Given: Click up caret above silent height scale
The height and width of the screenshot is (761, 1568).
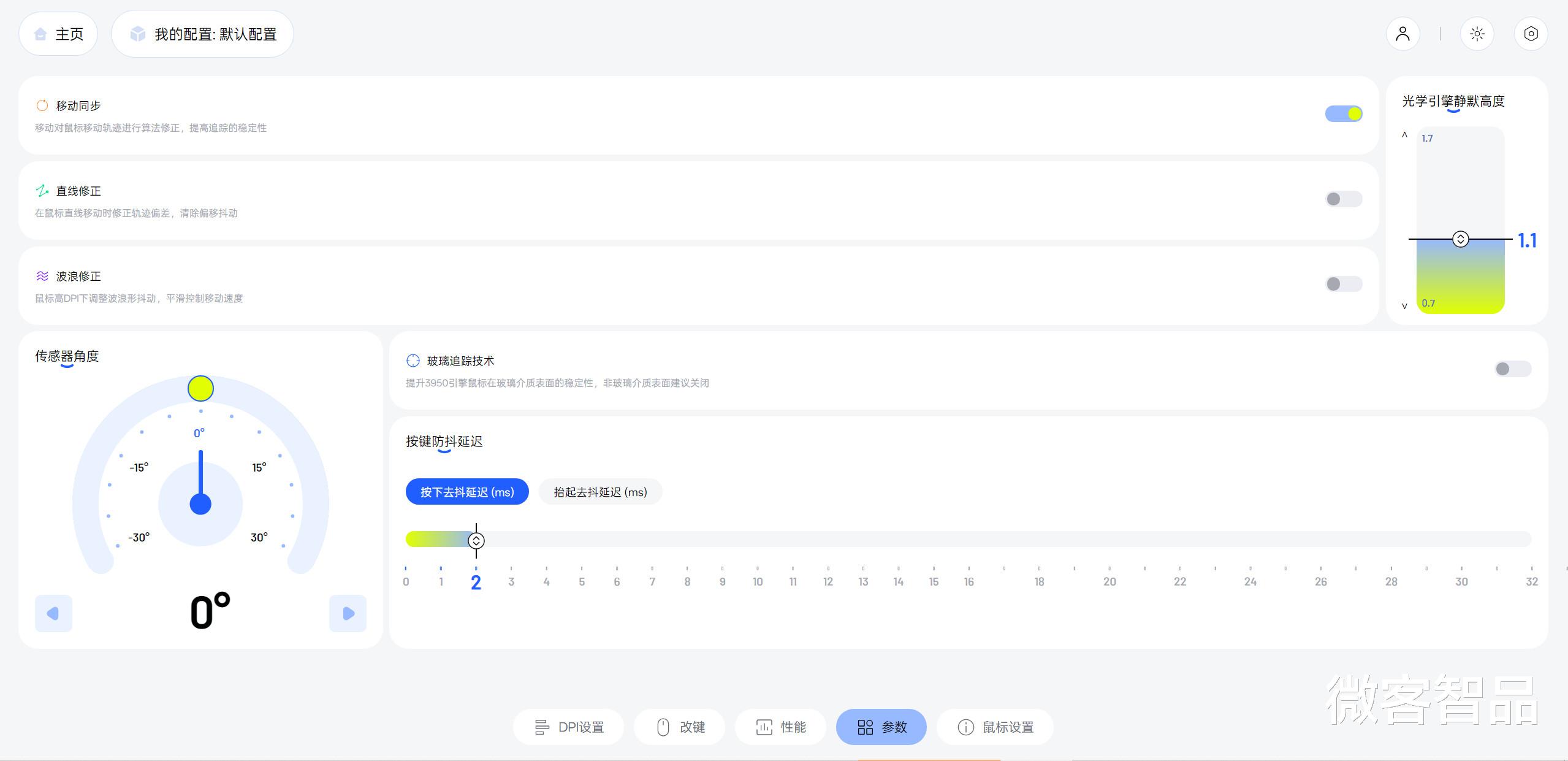Looking at the screenshot, I should point(1404,135).
